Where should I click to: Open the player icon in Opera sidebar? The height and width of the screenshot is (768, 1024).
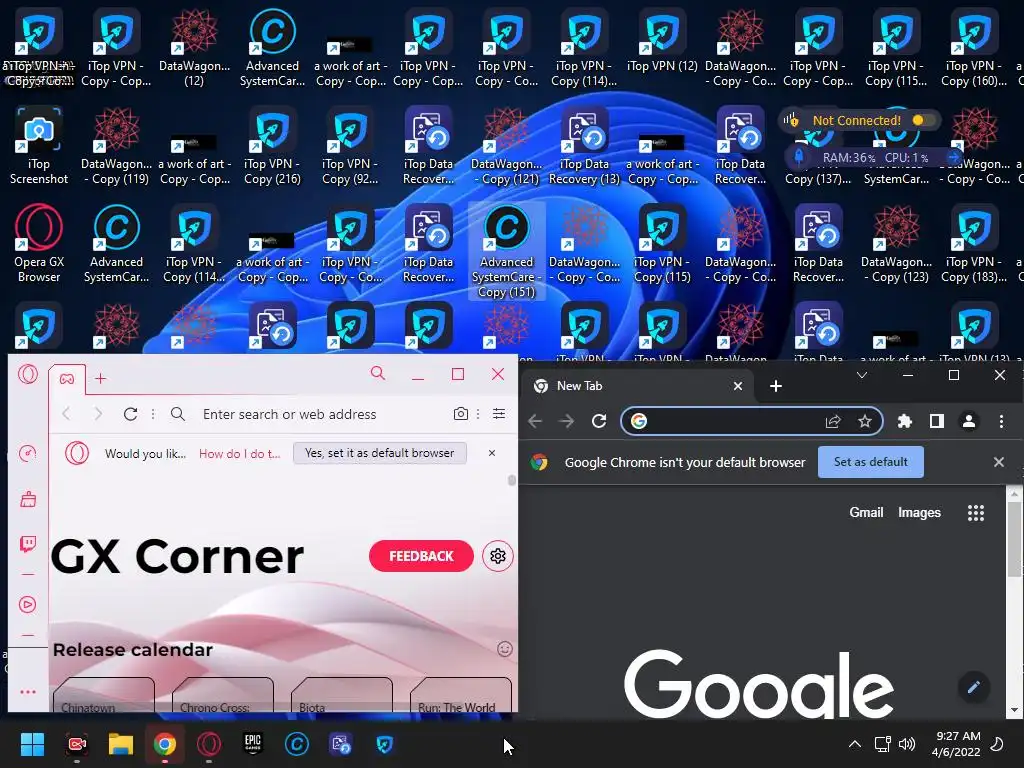27,605
